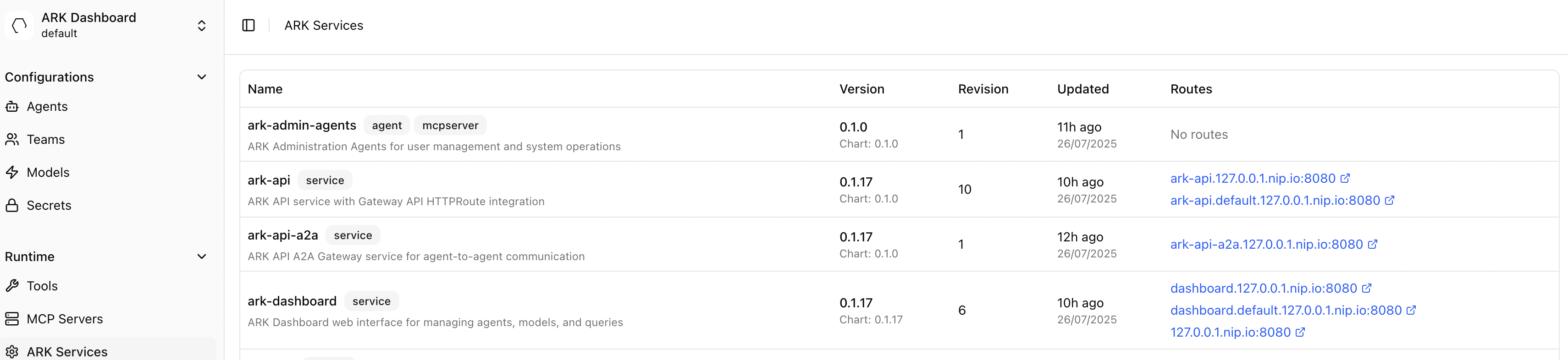Click ARK Services in the sidebar navigation

pyautogui.click(x=67, y=351)
